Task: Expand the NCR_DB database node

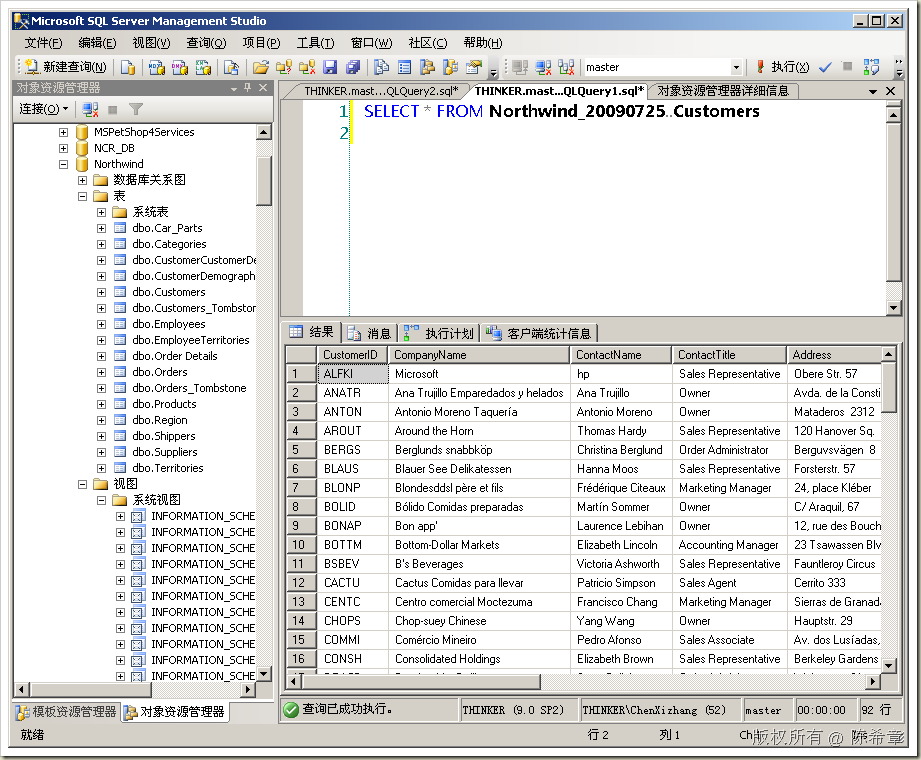Action: (63, 149)
